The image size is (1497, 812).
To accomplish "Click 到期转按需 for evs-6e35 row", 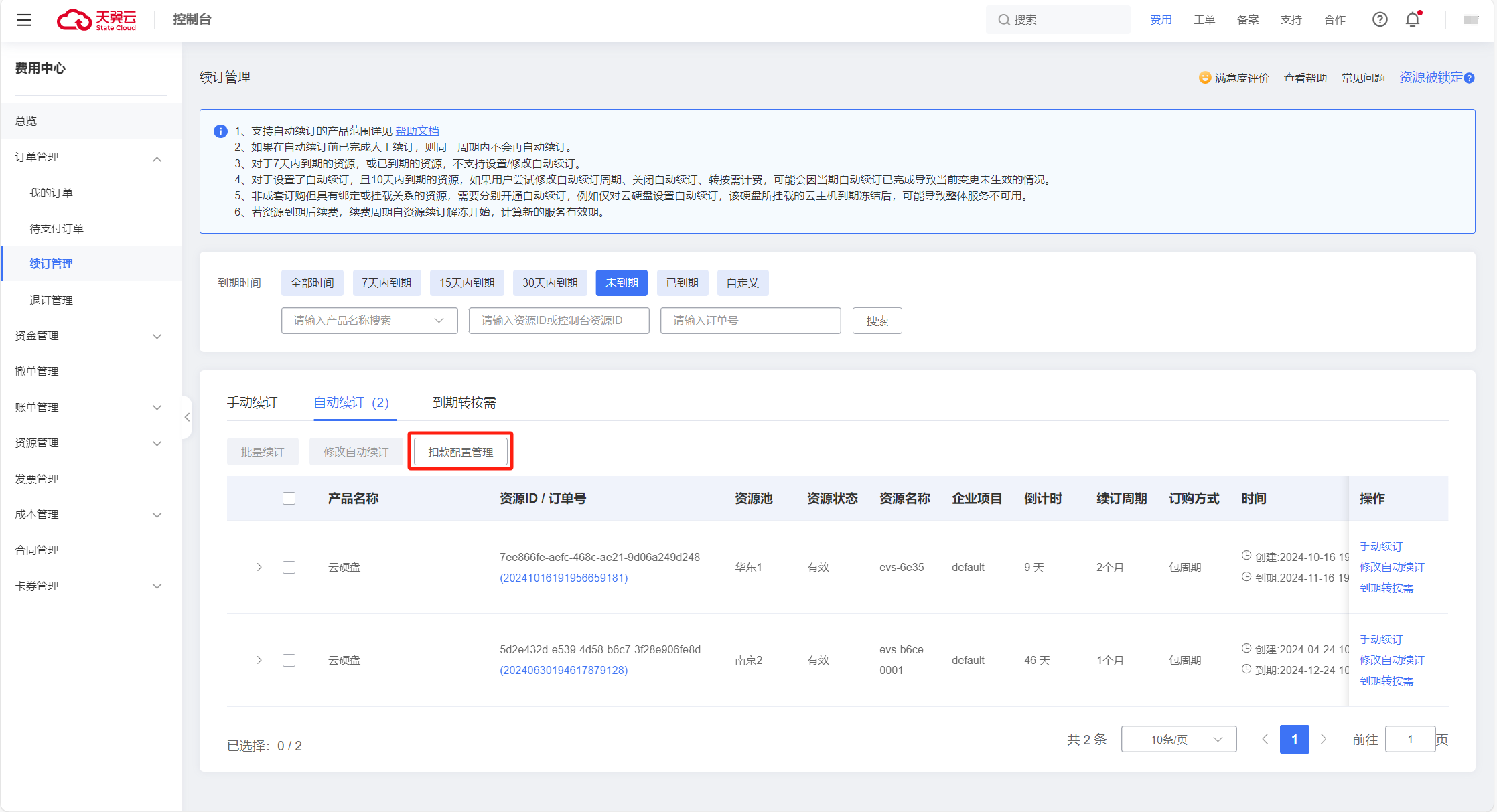I will point(1386,588).
